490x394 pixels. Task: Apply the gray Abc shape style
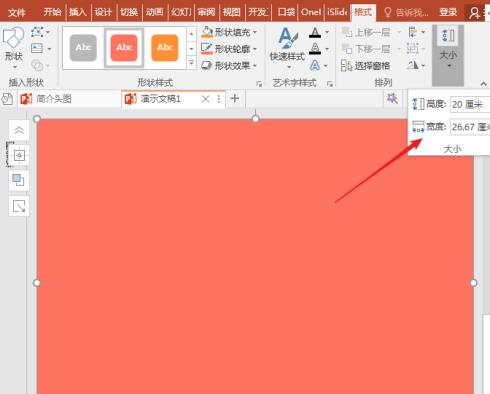click(83, 48)
